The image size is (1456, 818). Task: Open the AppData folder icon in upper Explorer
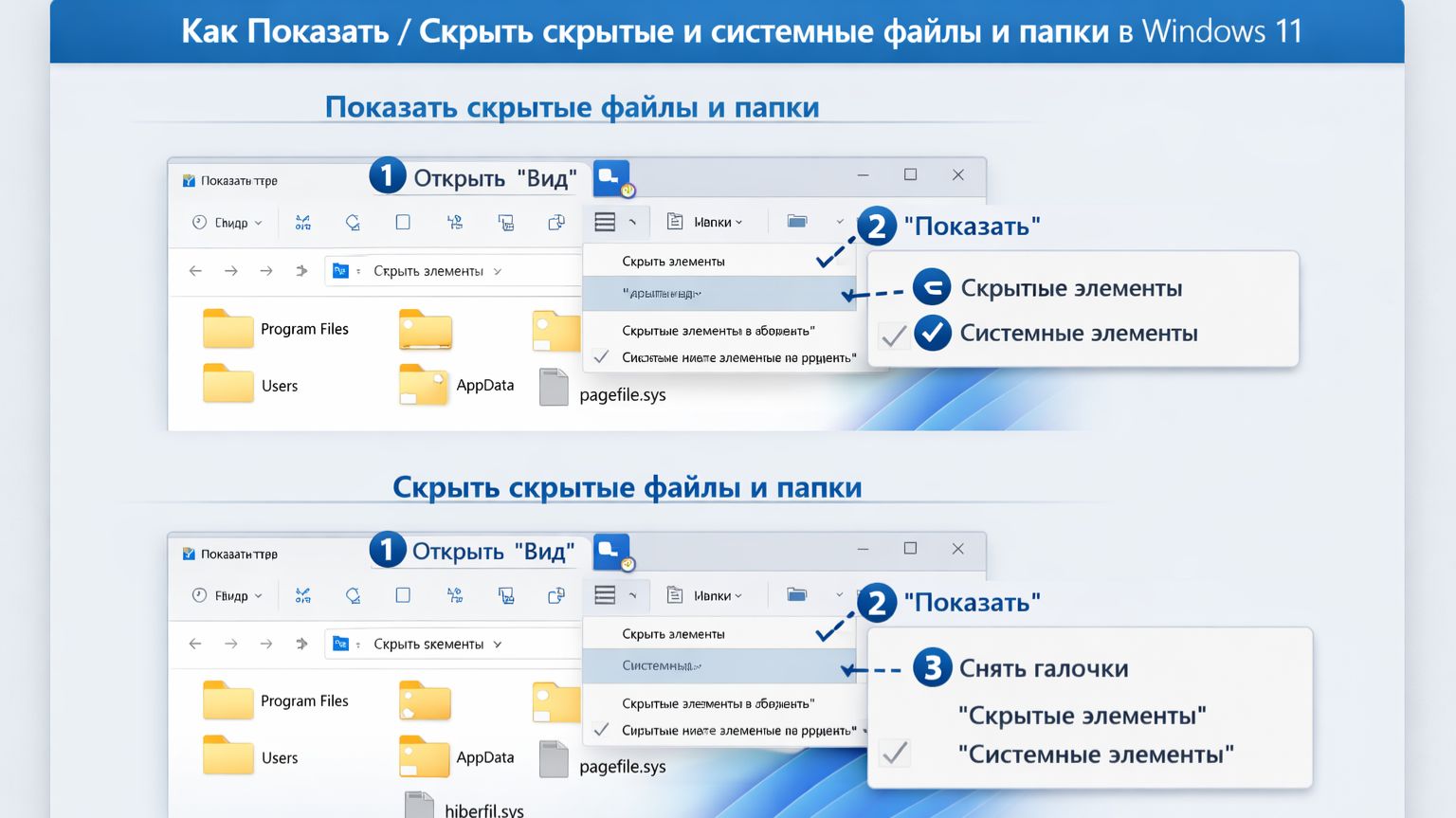(424, 385)
